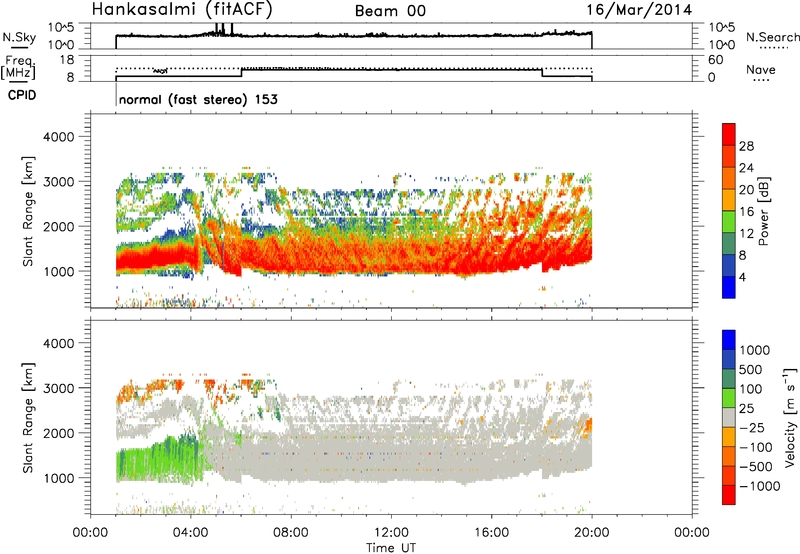This screenshot has width=800, height=554.
Task: Select the Beam 00 label
Action: pyautogui.click(x=390, y=11)
